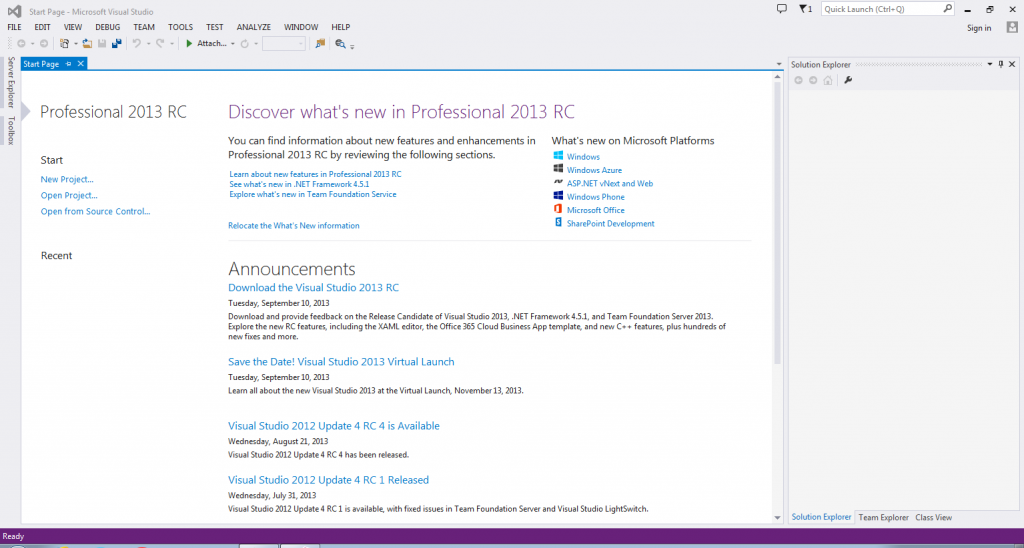
Task: Click the Start Page vertical scrollbar thumb
Action: point(777,223)
